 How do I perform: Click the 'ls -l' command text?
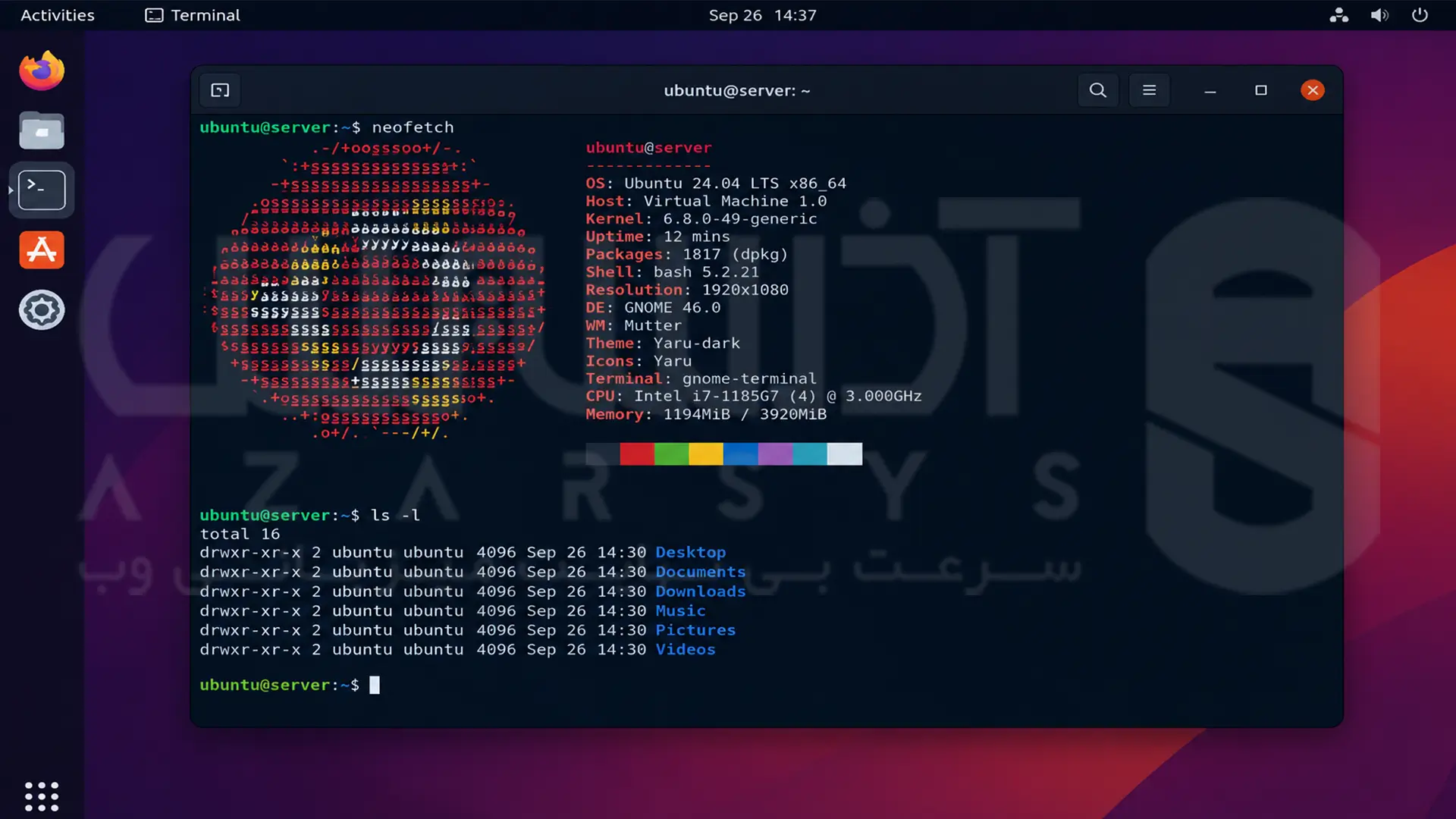395,515
